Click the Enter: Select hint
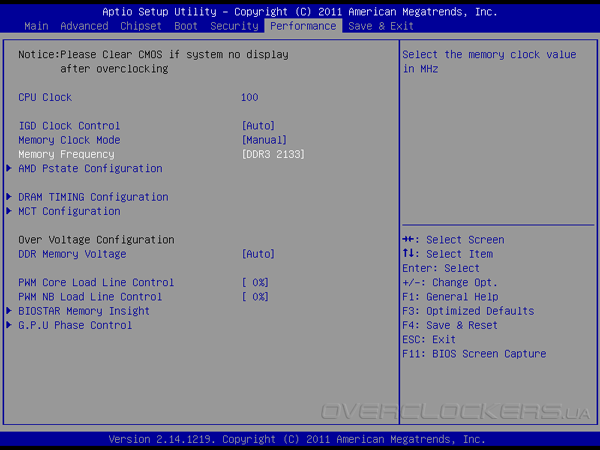 pyautogui.click(x=441, y=268)
